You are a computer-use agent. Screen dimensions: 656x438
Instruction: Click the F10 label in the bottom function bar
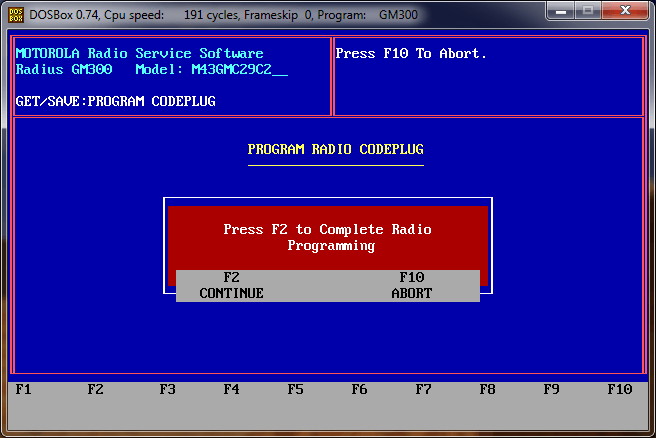(x=620, y=390)
